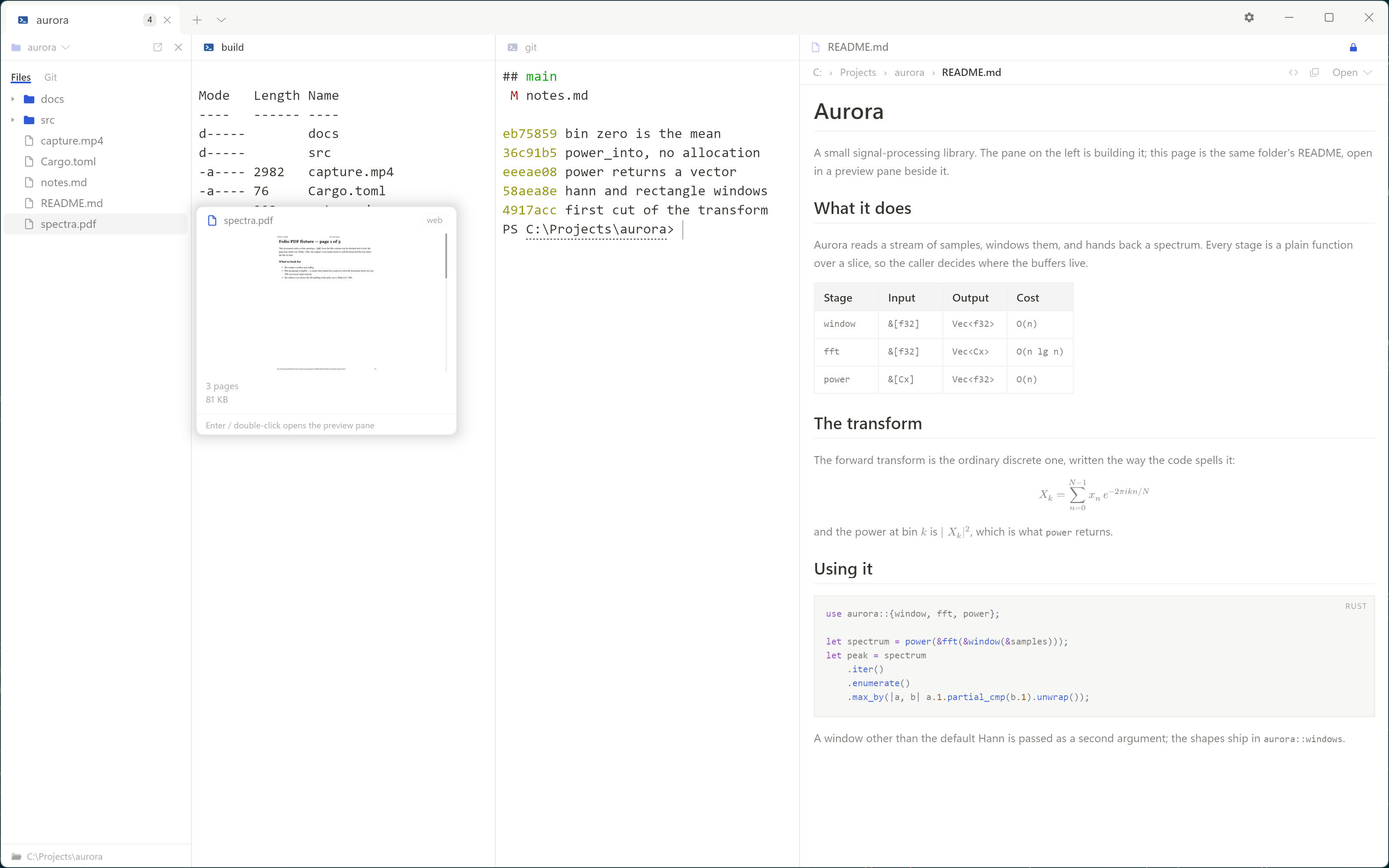Image resolution: width=1389 pixels, height=868 pixels.
Task: Open the Open dropdown menu
Action: point(1352,72)
